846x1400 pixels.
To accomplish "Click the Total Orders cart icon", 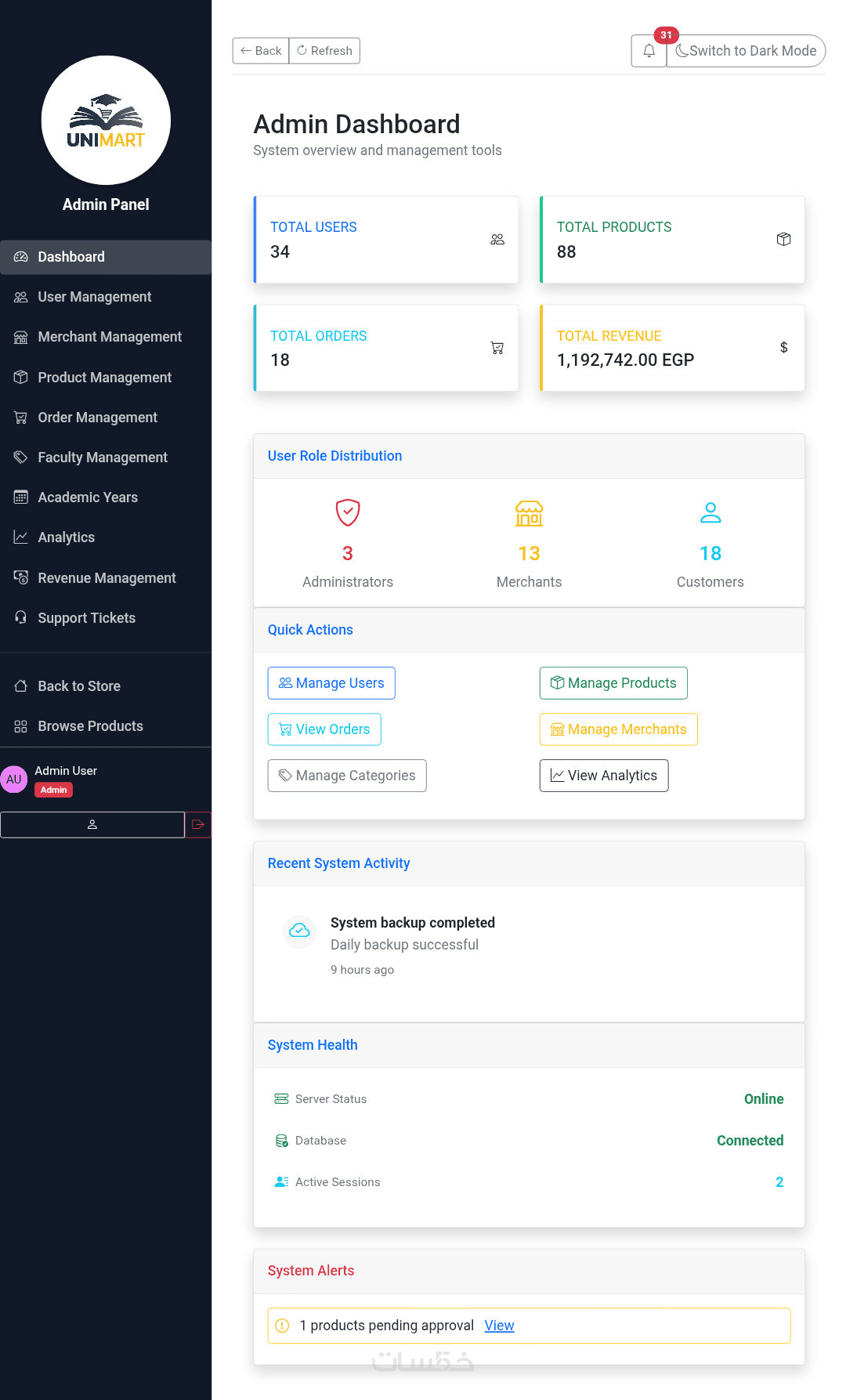I will tap(497, 348).
